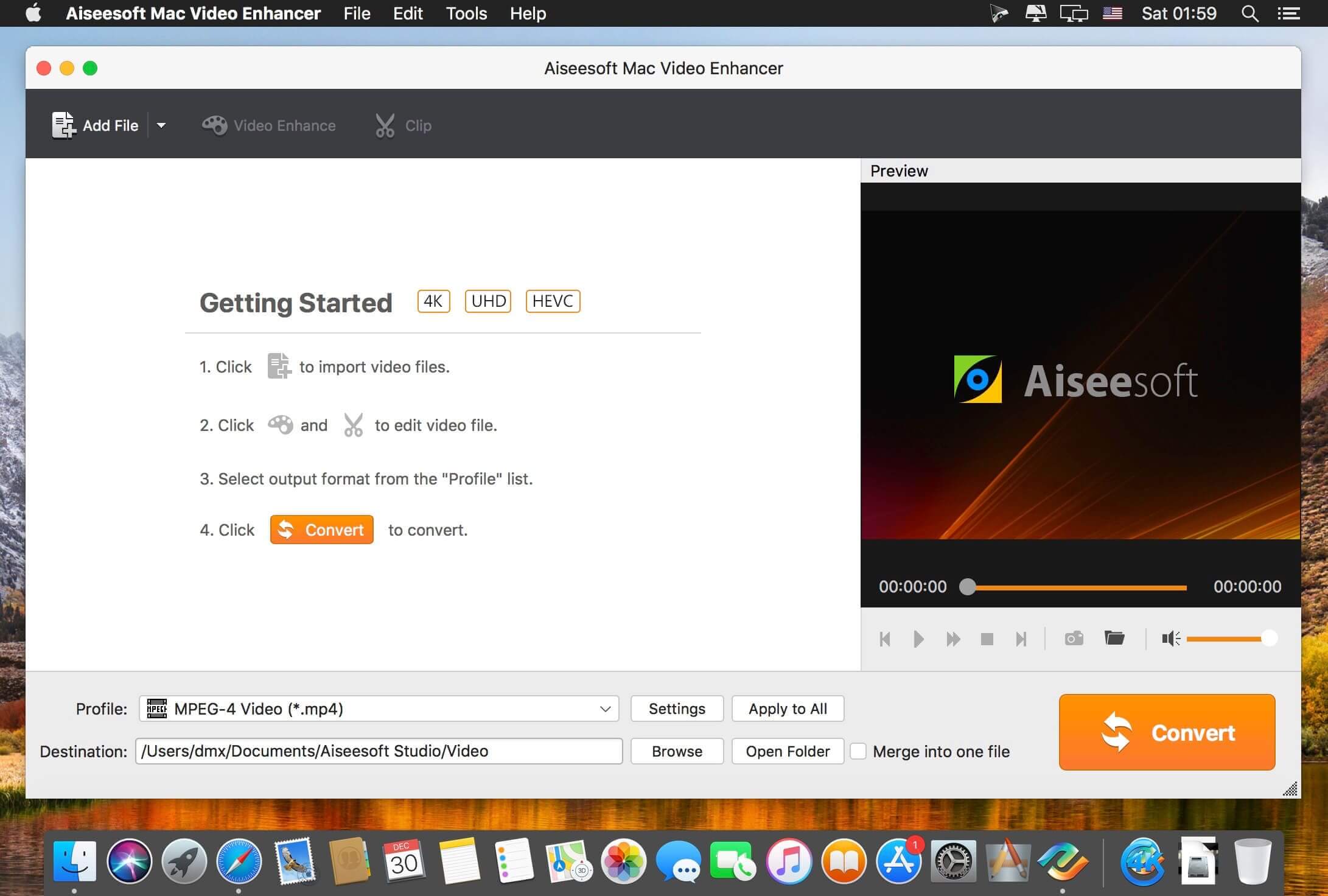Click the Add File toolbar button

pyautogui.click(x=96, y=125)
